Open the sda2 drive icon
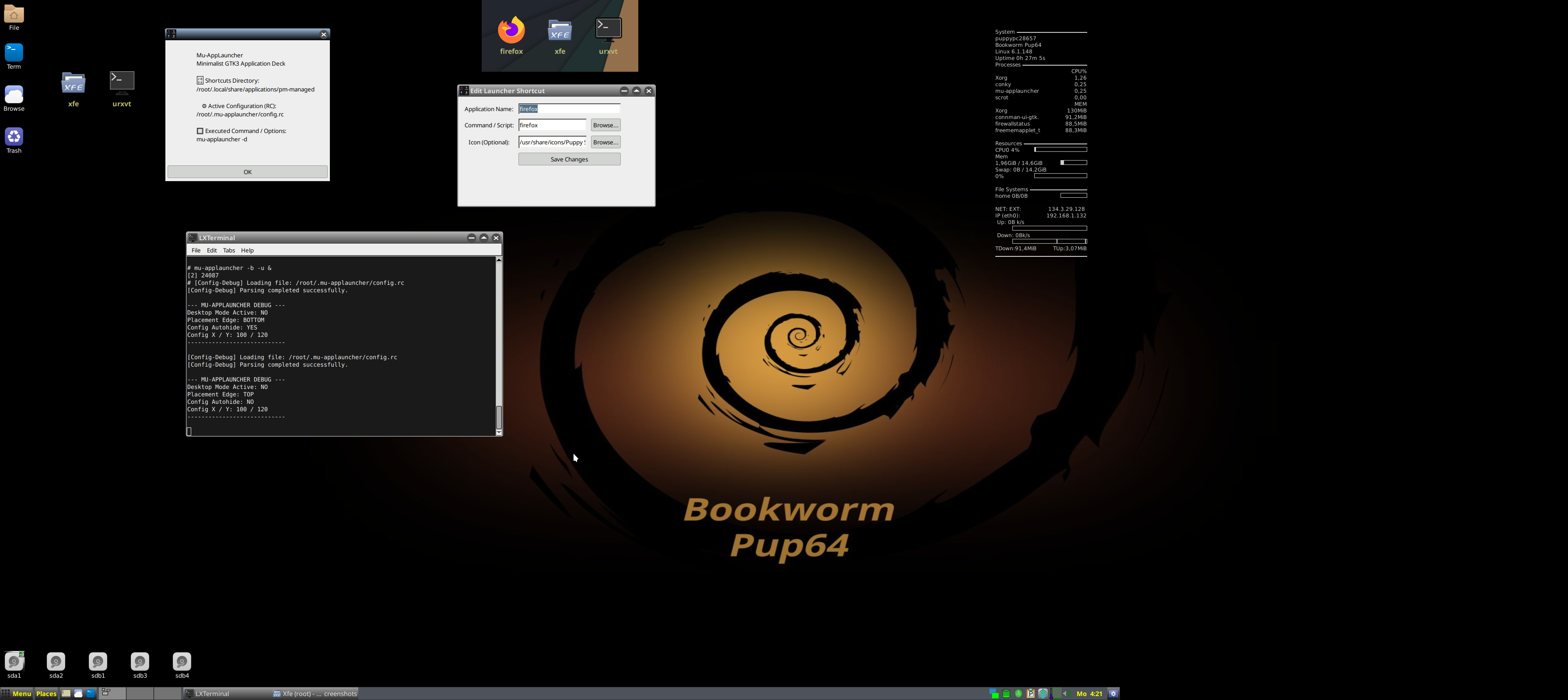 pos(56,661)
